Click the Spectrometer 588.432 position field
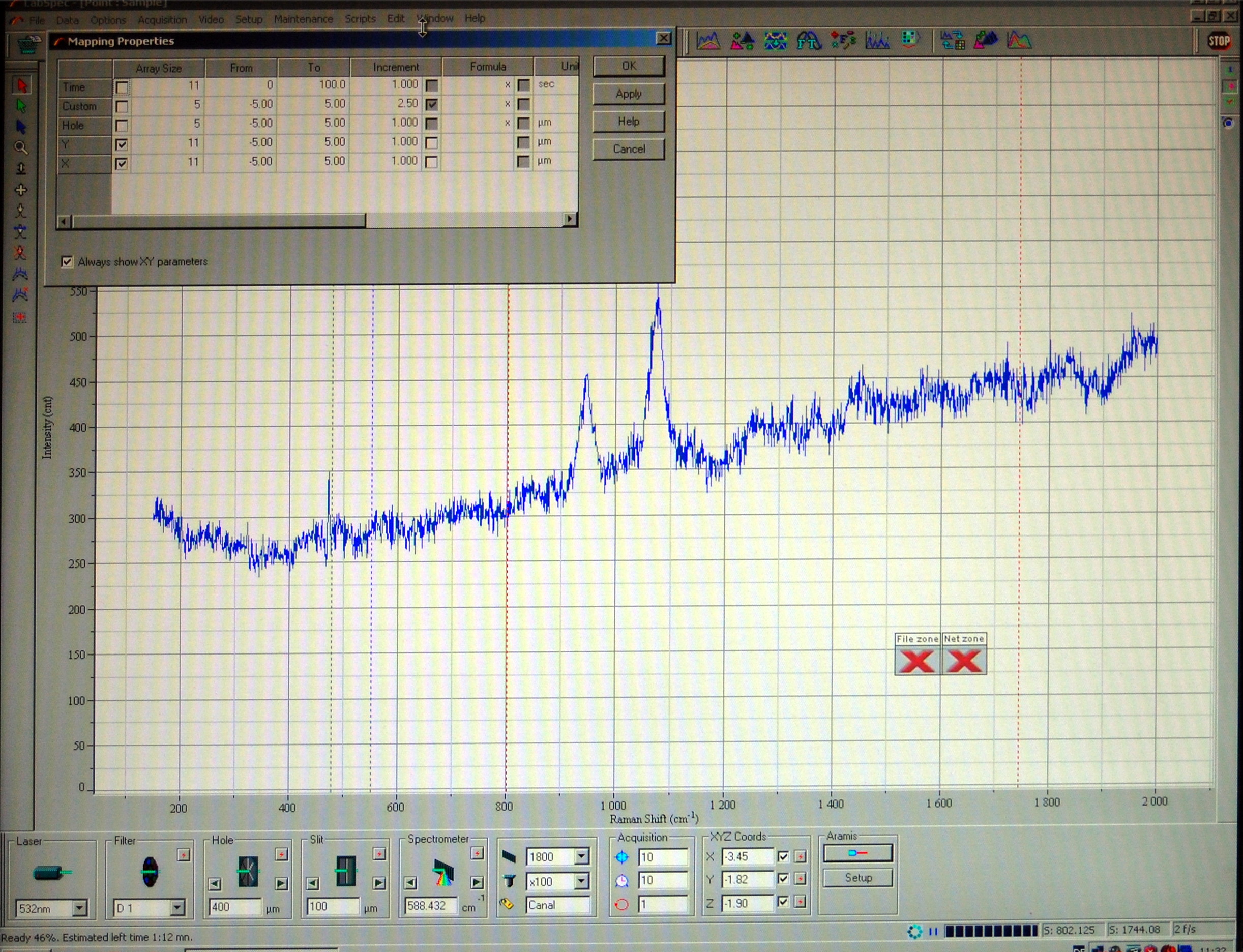The width and height of the screenshot is (1243, 952). [431, 906]
